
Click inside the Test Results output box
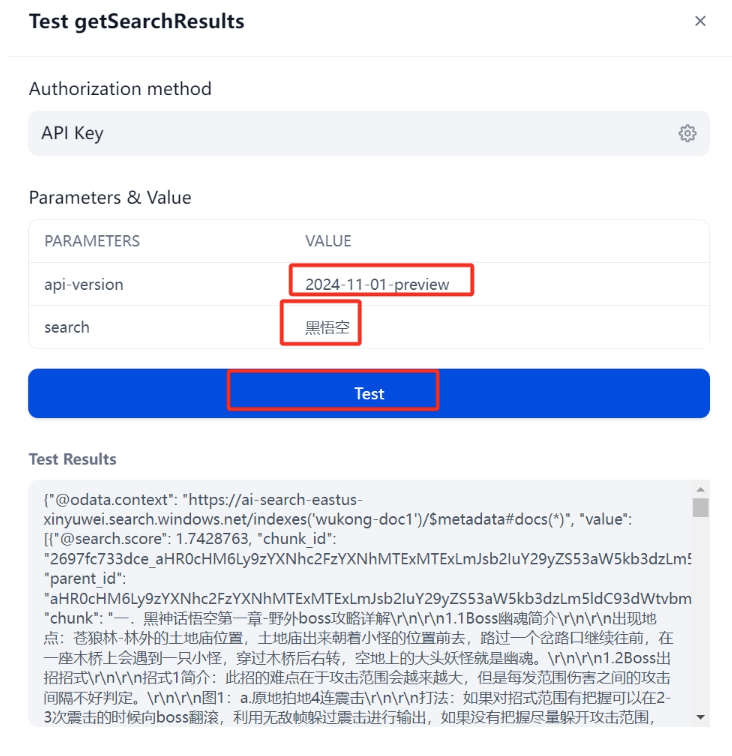[359, 603]
